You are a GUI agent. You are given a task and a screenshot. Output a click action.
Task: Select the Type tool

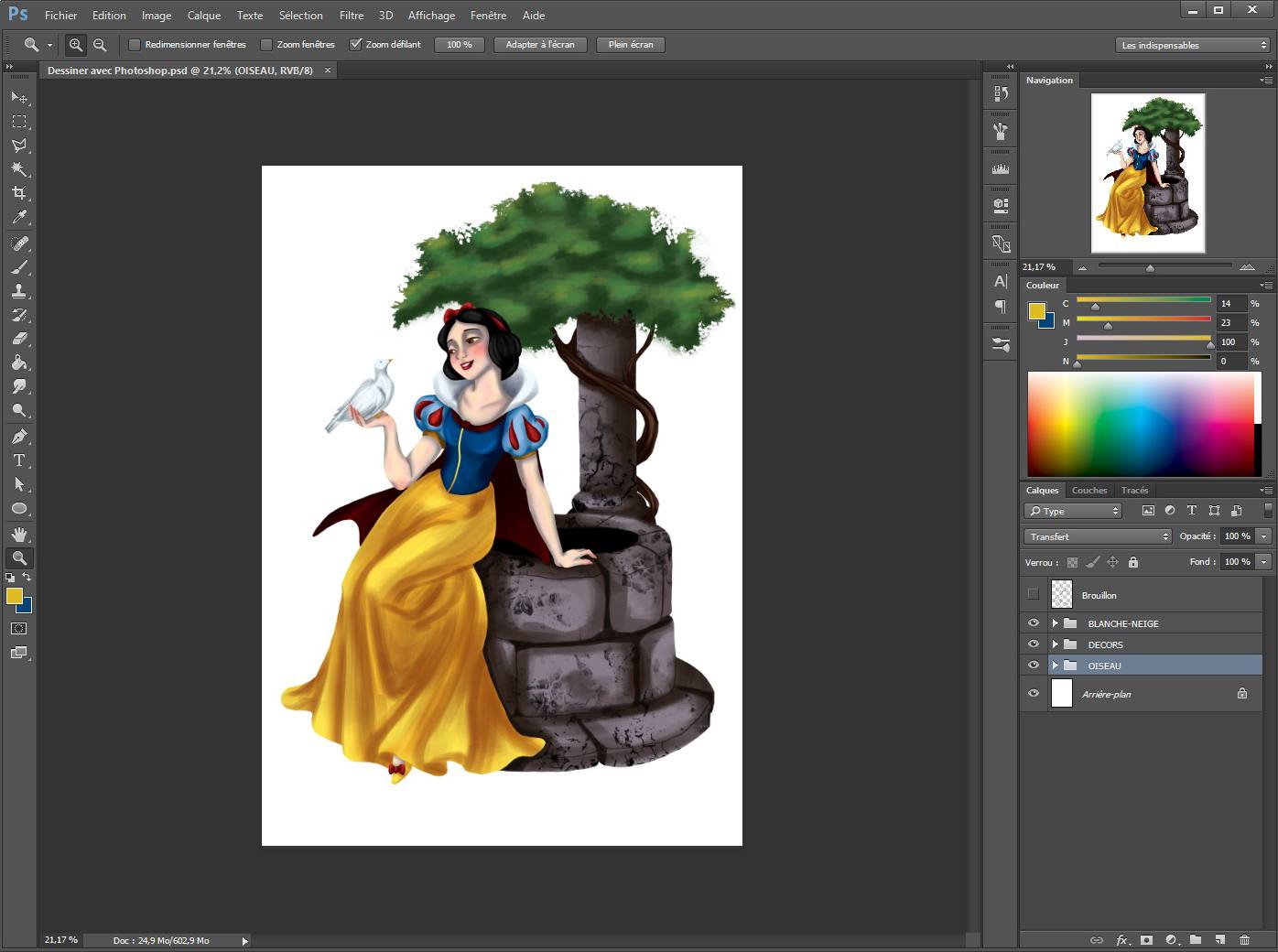(19, 460)
